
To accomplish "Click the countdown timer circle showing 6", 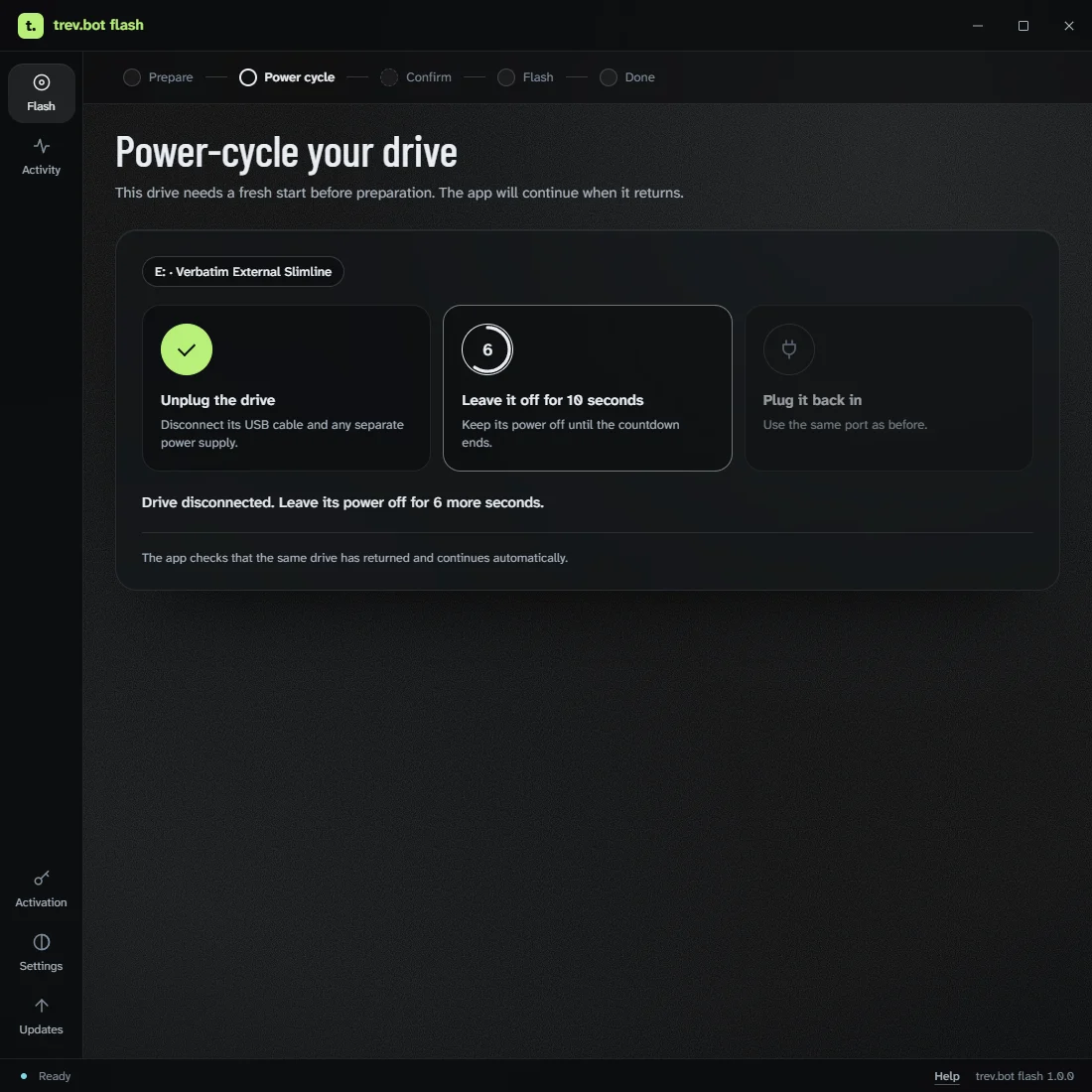I will (x=487, y=349).
